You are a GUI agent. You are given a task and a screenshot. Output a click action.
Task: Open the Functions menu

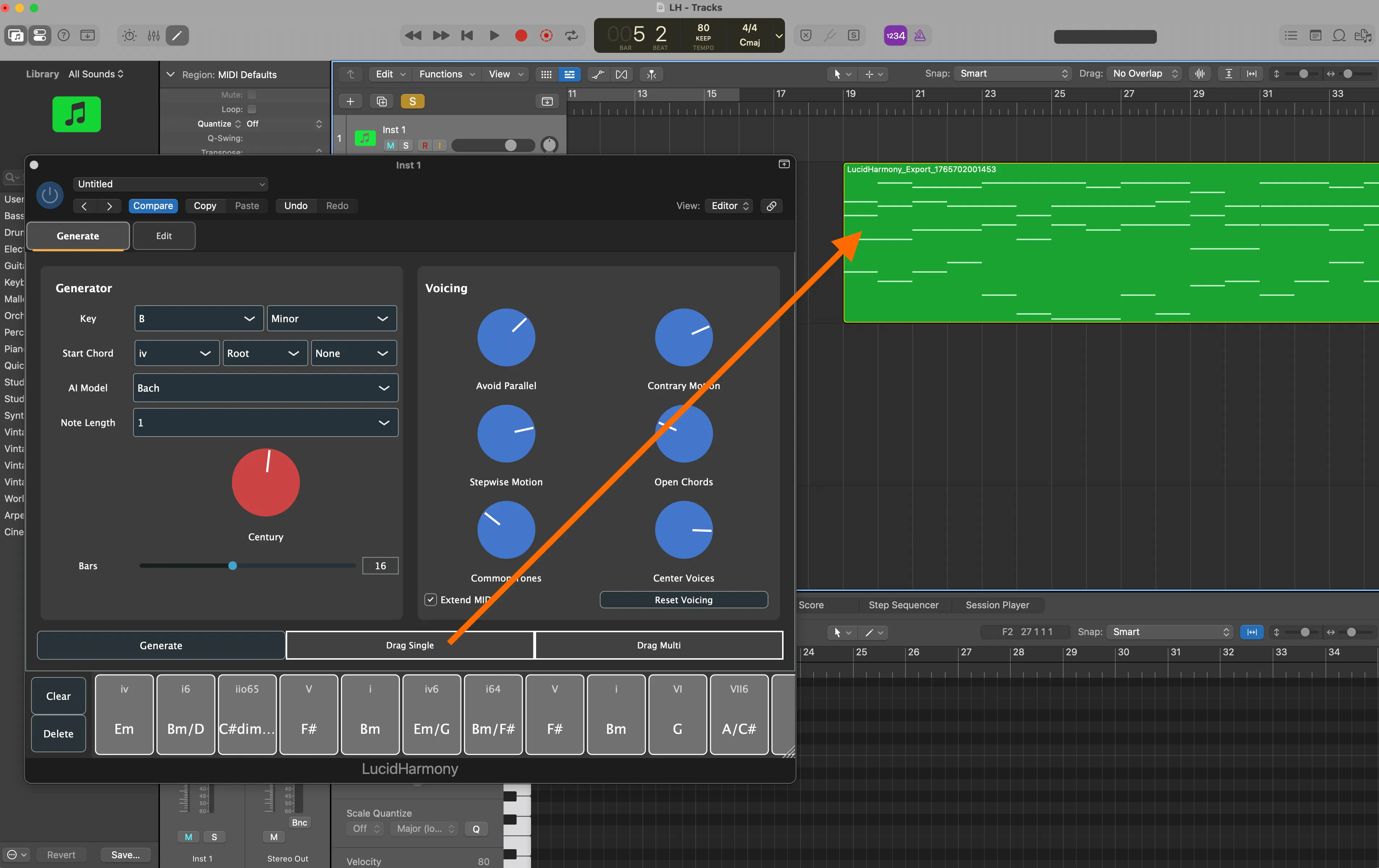[x=447, y=74]
